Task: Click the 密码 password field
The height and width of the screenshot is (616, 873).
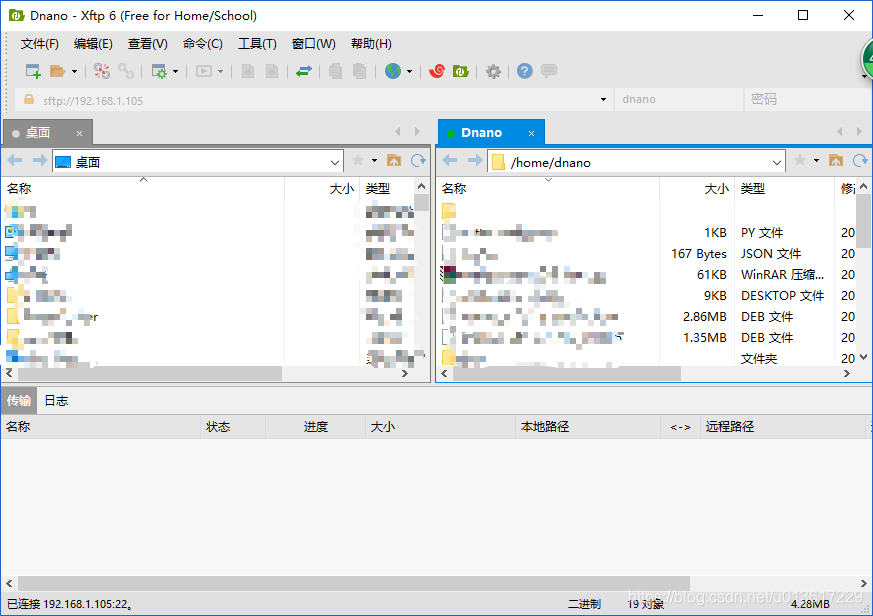Action: click(x=807, y=100)
